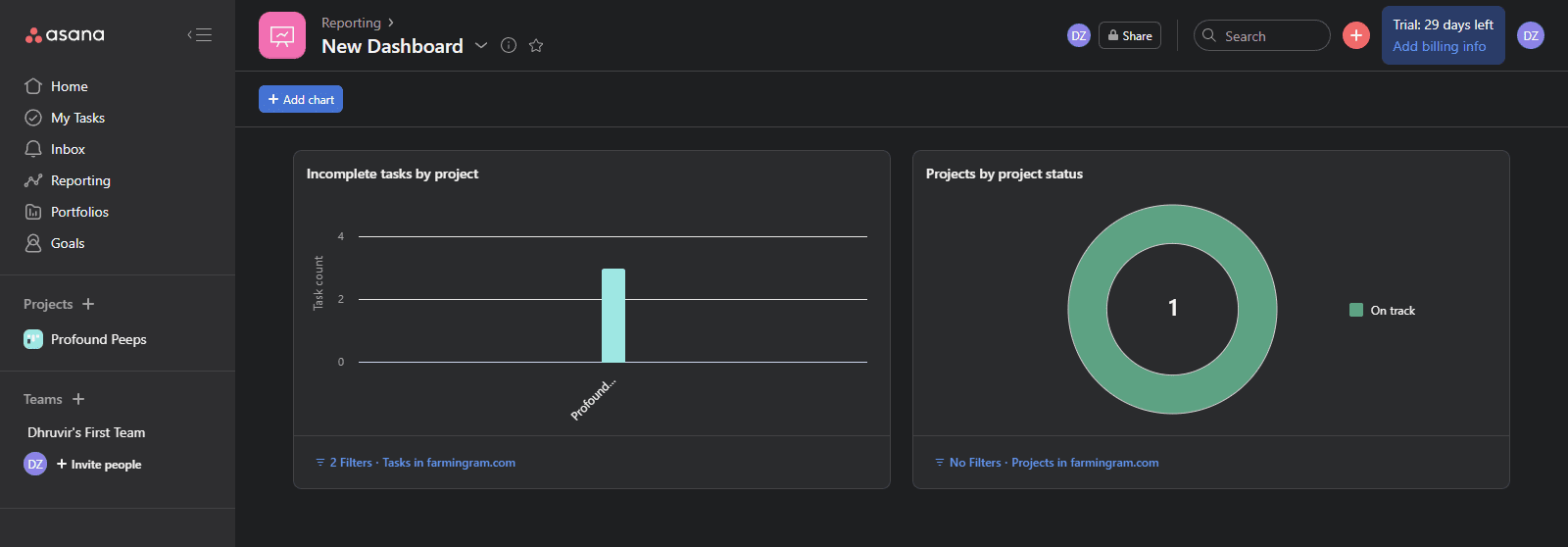Image resolution: width=1568 pixels, height=547 pixels.
Task: Click the Portfolios icon in sidebar
Action: coord(33,212)
